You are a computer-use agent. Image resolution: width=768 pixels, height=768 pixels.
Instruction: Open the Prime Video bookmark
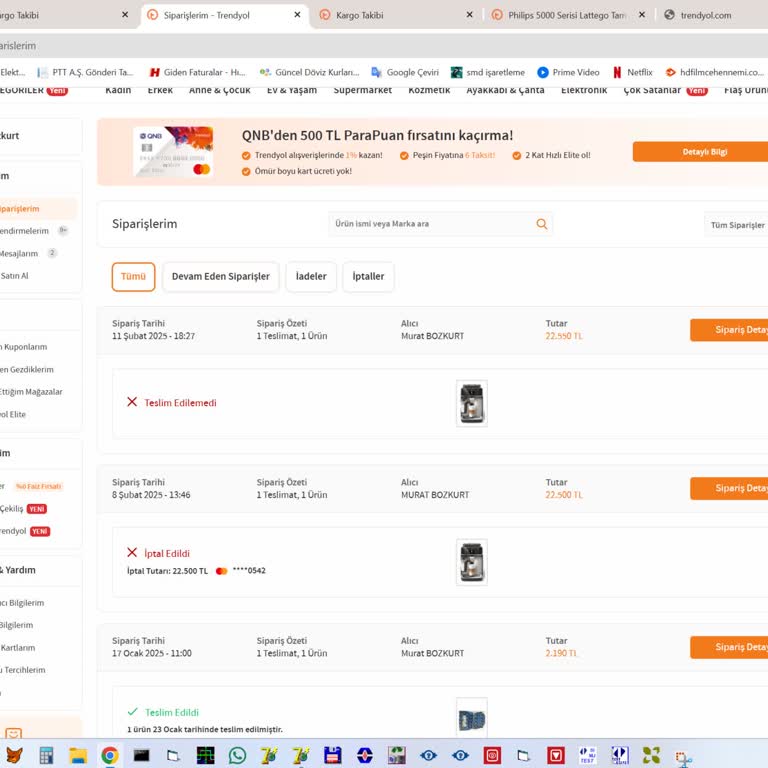568,72
